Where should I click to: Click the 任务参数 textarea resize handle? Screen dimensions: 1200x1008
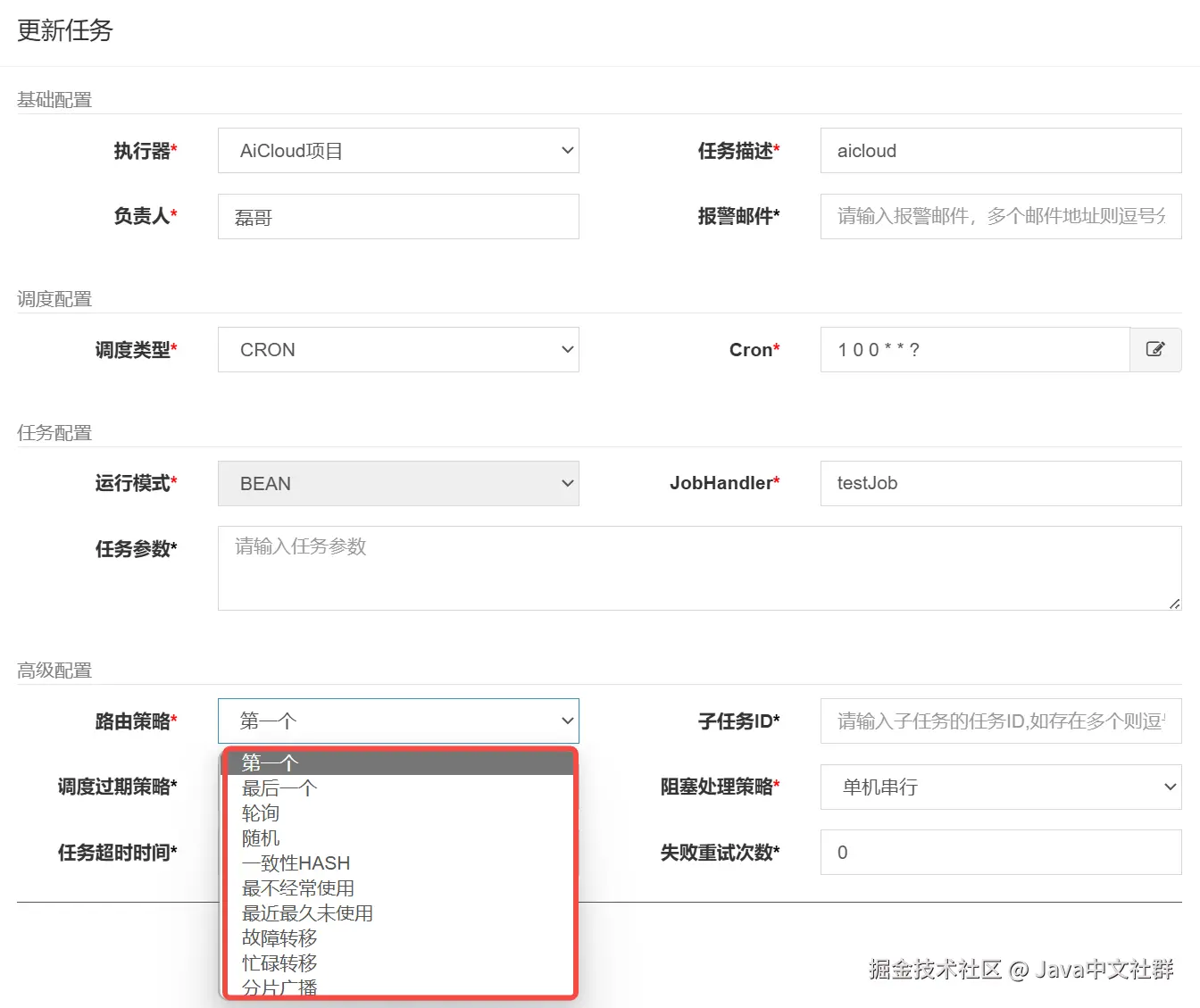click(1174, 604)
